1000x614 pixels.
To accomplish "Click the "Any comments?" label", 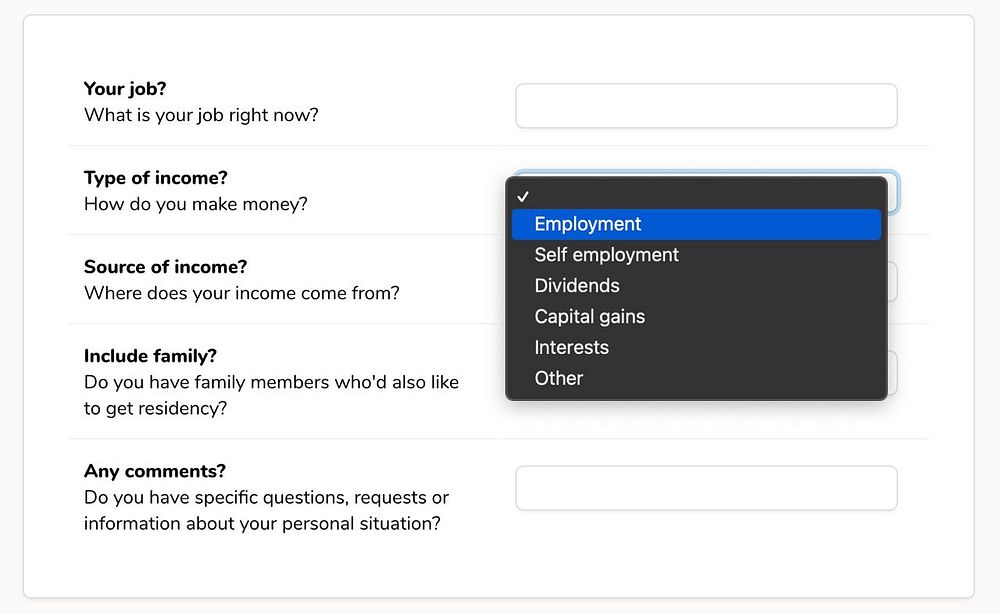I will (x=154, y=471).
